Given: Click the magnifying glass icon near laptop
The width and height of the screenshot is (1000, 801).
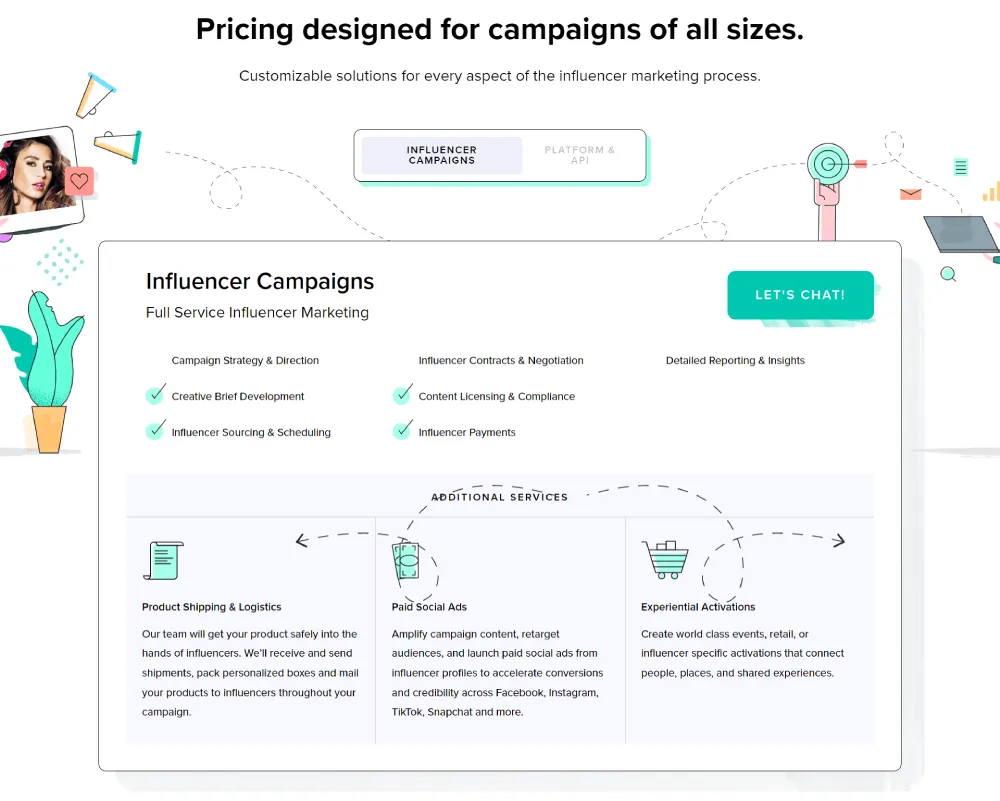Looking at the screenshot, I should 948,274.
